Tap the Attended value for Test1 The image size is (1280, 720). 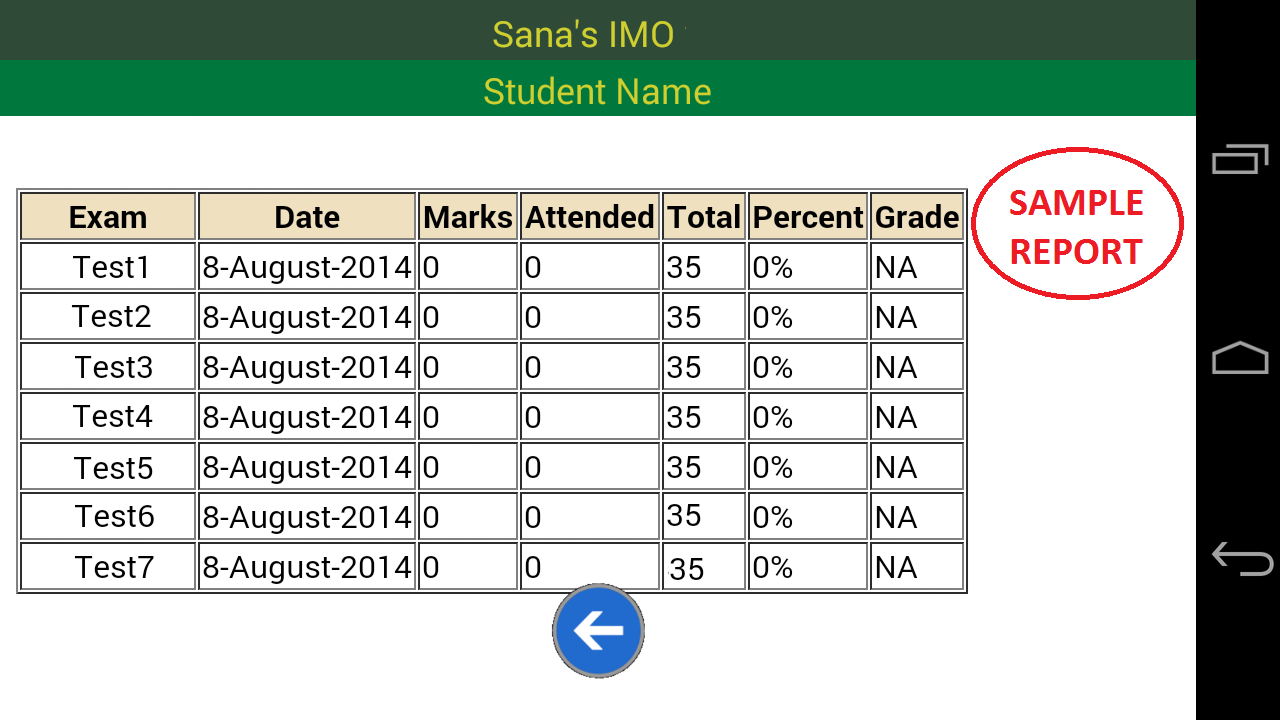click(x=588, y=266)
